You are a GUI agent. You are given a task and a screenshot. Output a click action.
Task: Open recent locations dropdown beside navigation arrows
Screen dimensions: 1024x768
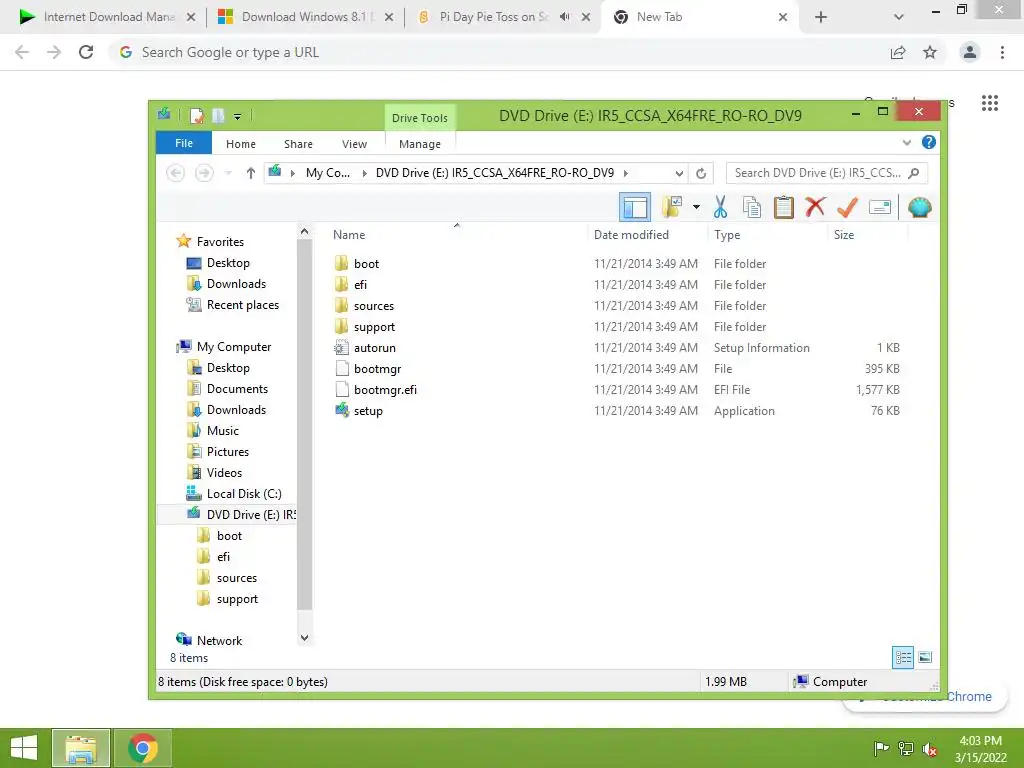[228, 173]
